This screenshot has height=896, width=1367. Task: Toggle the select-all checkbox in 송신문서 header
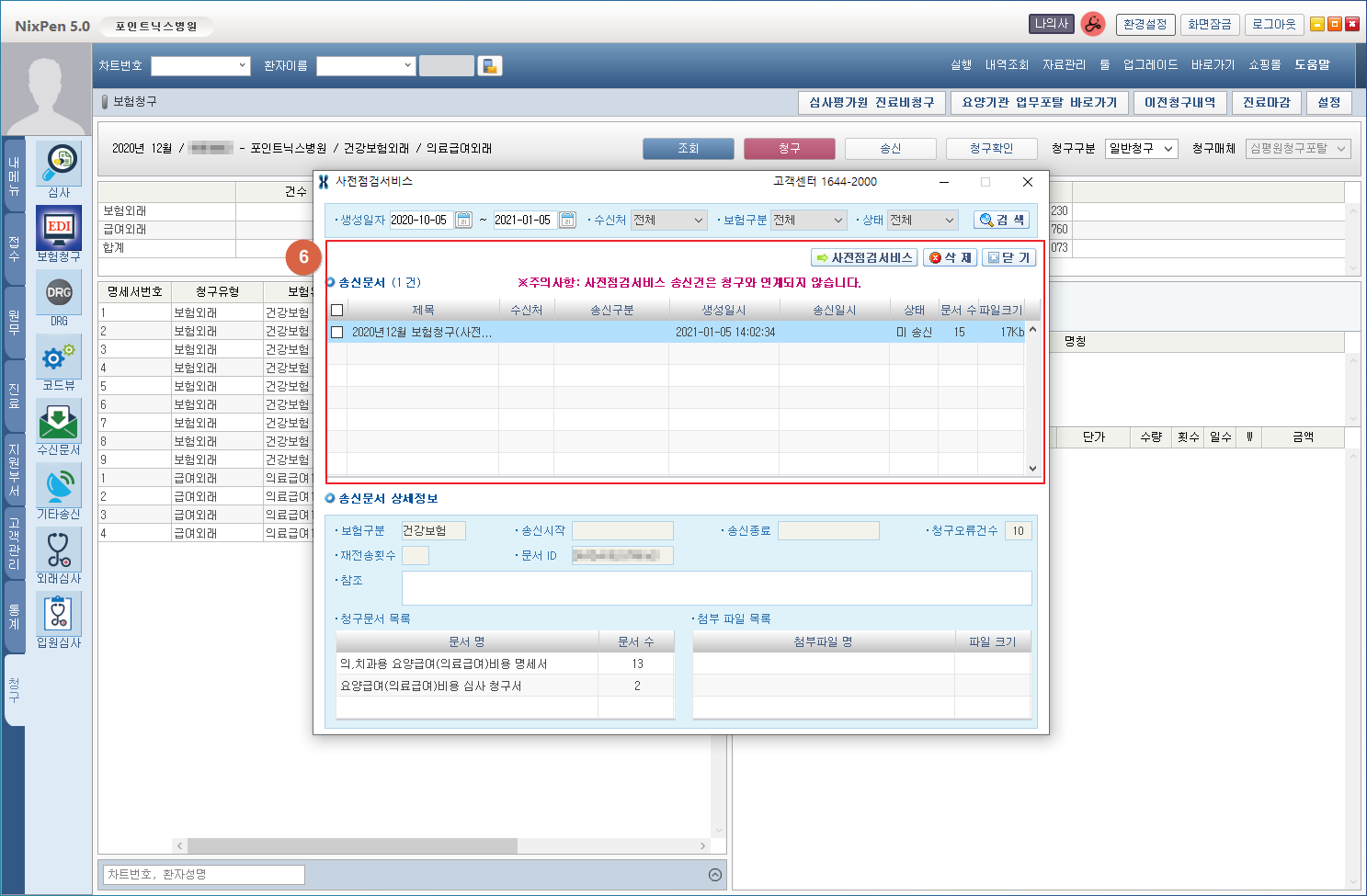point(336,311)
